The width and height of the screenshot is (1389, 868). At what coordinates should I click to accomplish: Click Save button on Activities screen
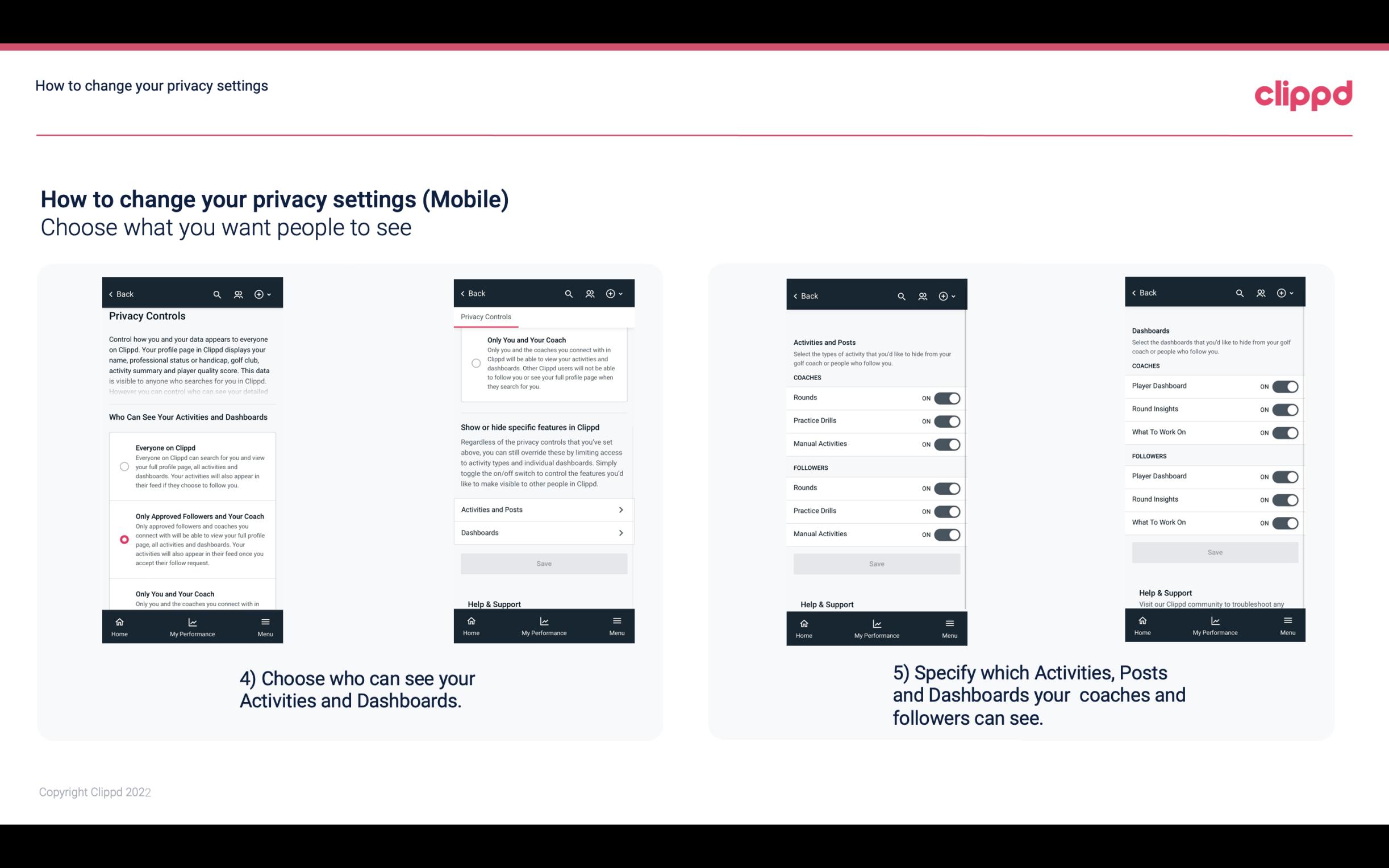point(874,563)
